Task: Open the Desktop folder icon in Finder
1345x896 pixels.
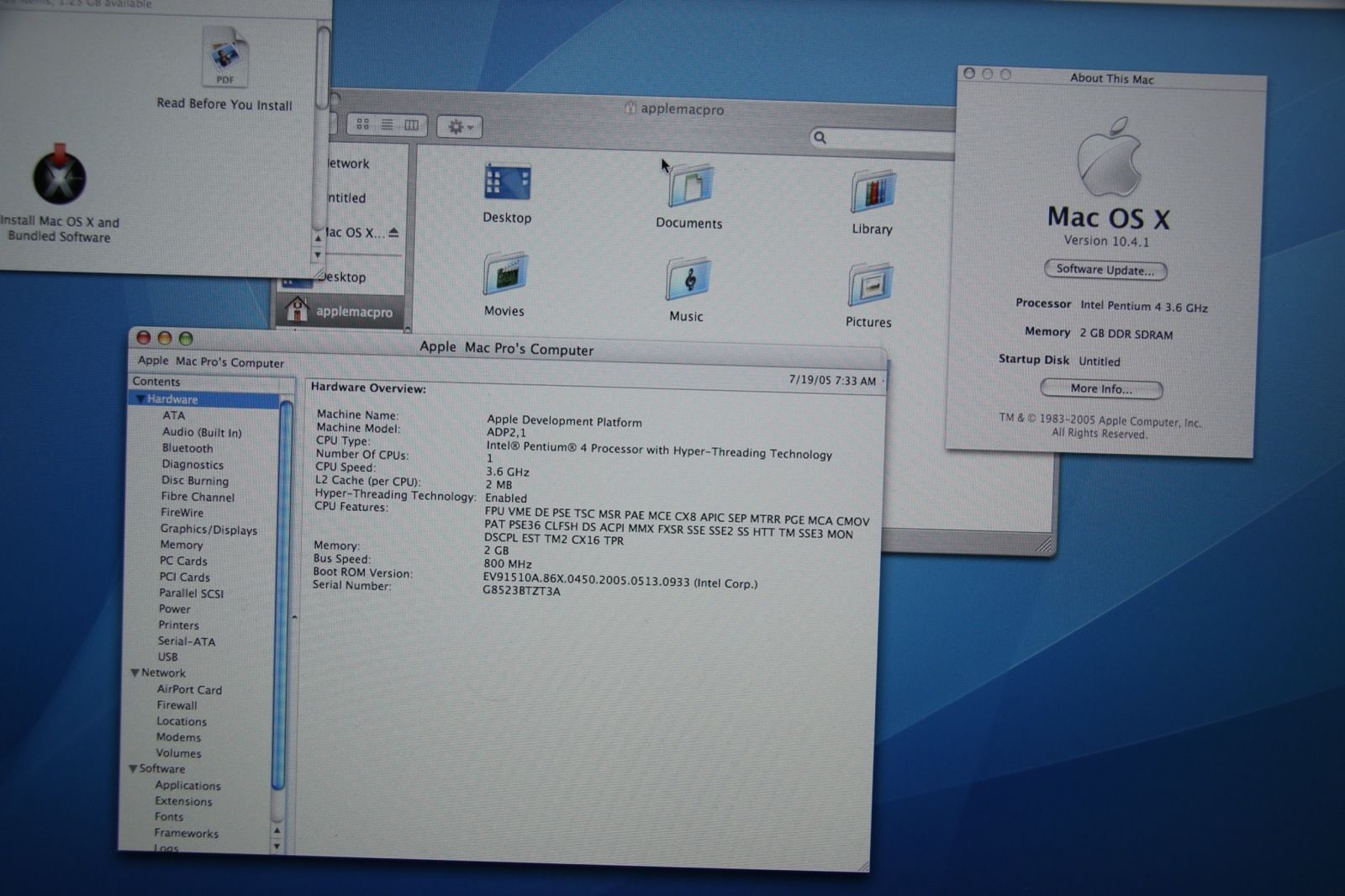Action: click(x=507, y=182)
